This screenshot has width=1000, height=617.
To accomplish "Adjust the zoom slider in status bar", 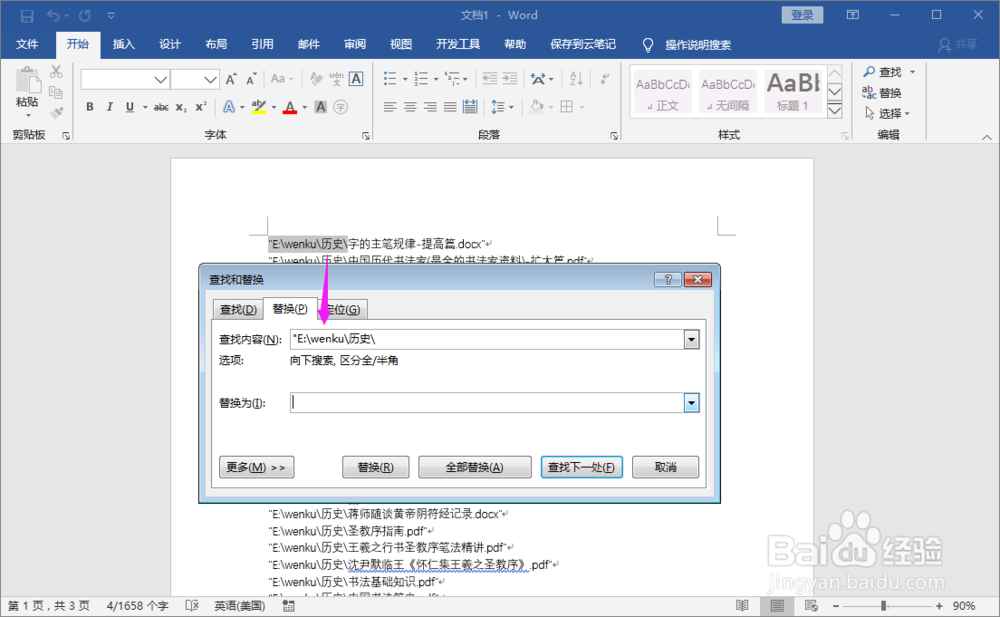I will pyautogui.click(x=884, y=606).
